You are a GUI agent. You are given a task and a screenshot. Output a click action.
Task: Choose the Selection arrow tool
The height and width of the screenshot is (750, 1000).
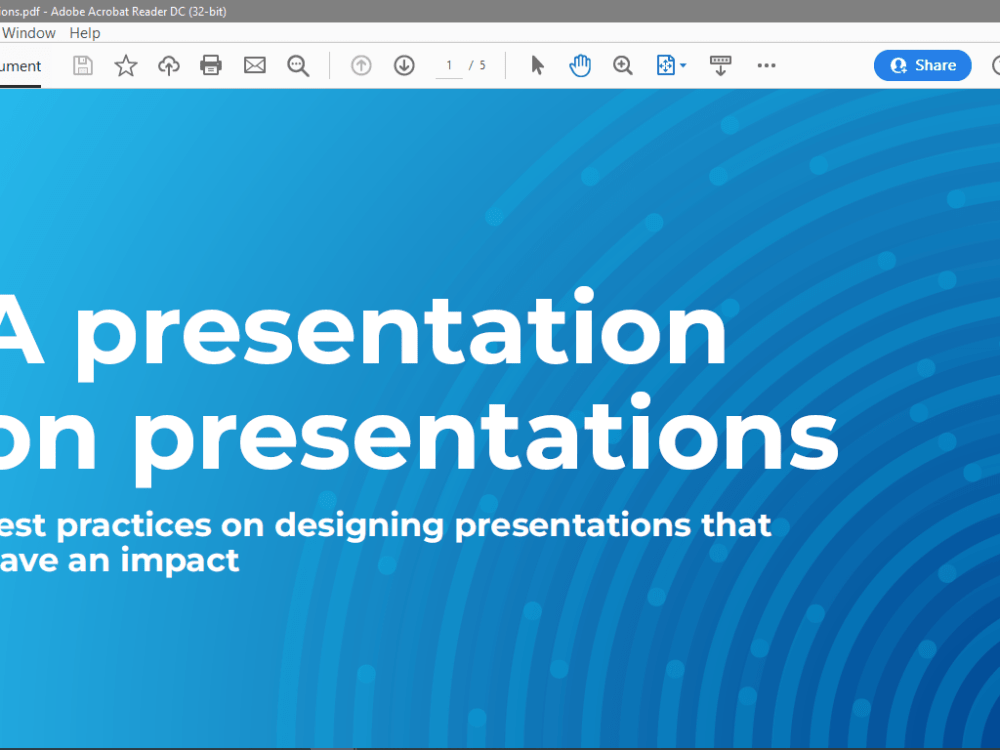[x=538, y=65]
